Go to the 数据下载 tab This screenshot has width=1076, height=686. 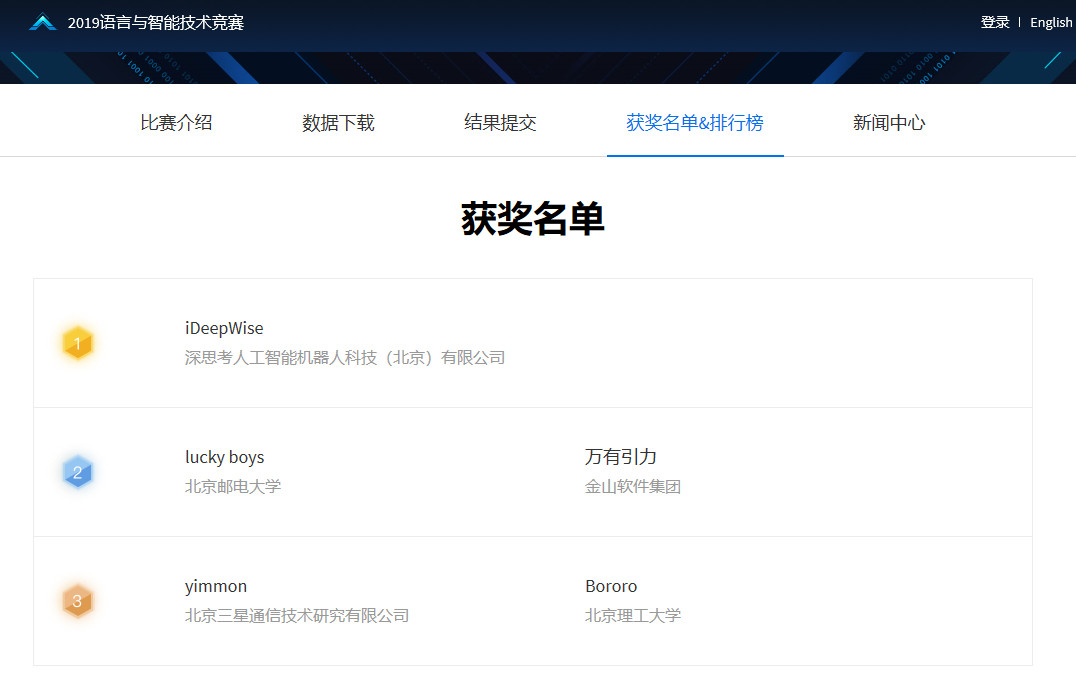[x=338, y=123]
